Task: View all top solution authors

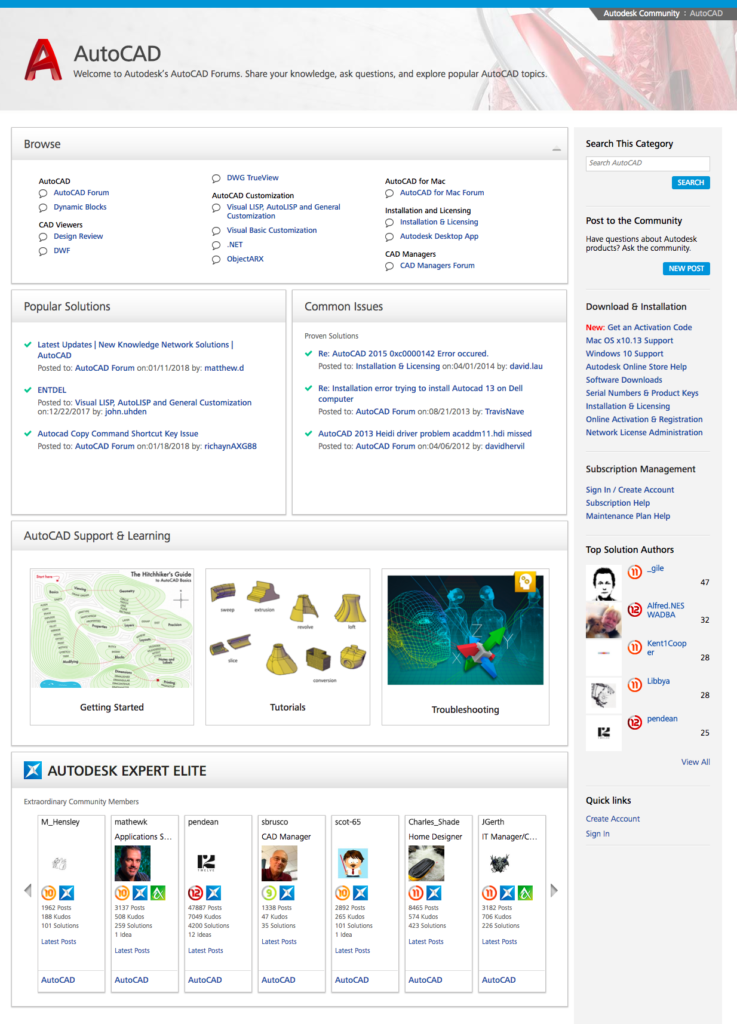Action: click(695, 762)
